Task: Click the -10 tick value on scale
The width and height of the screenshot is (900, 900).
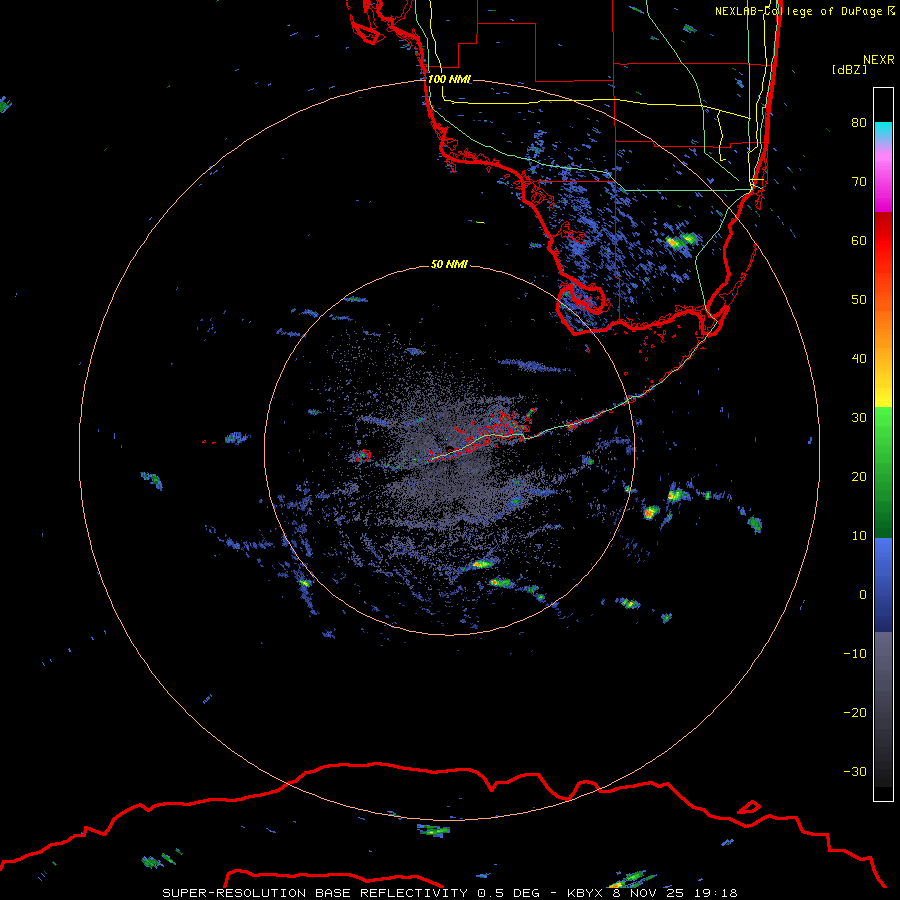Action: [855, 653]
